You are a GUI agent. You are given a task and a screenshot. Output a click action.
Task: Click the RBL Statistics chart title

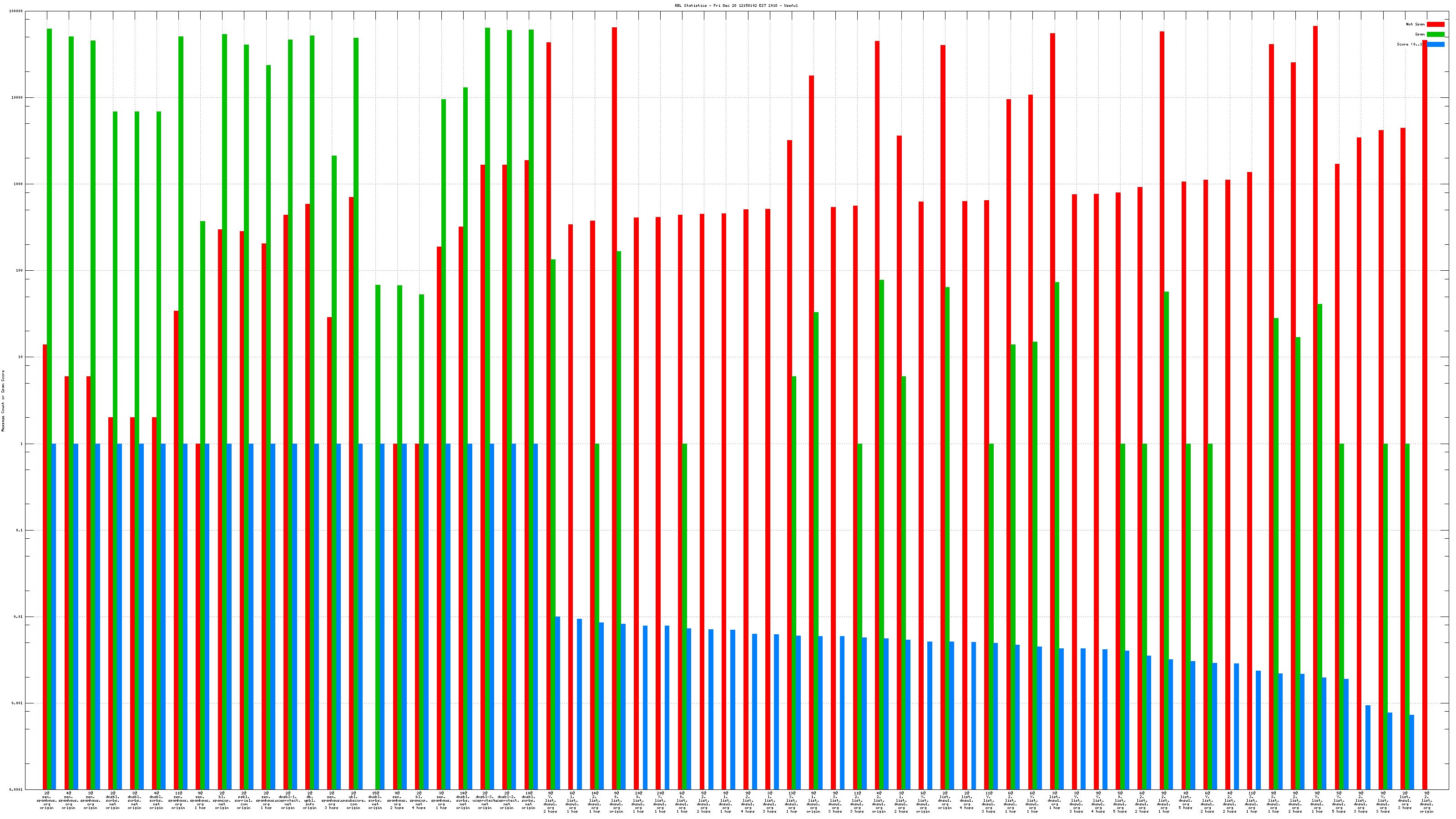tap(736, 5)
